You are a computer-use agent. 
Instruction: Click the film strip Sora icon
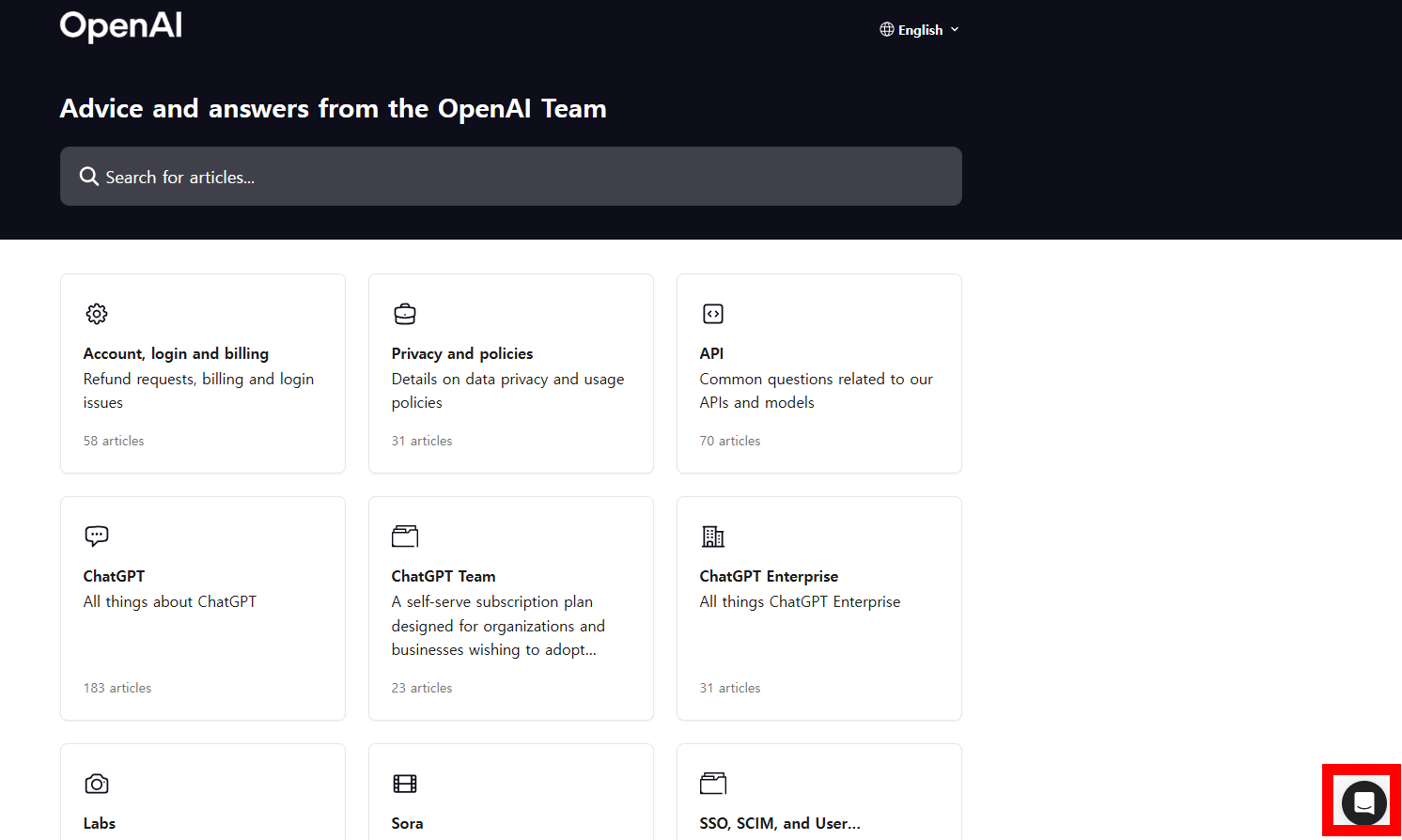[405, 784]
